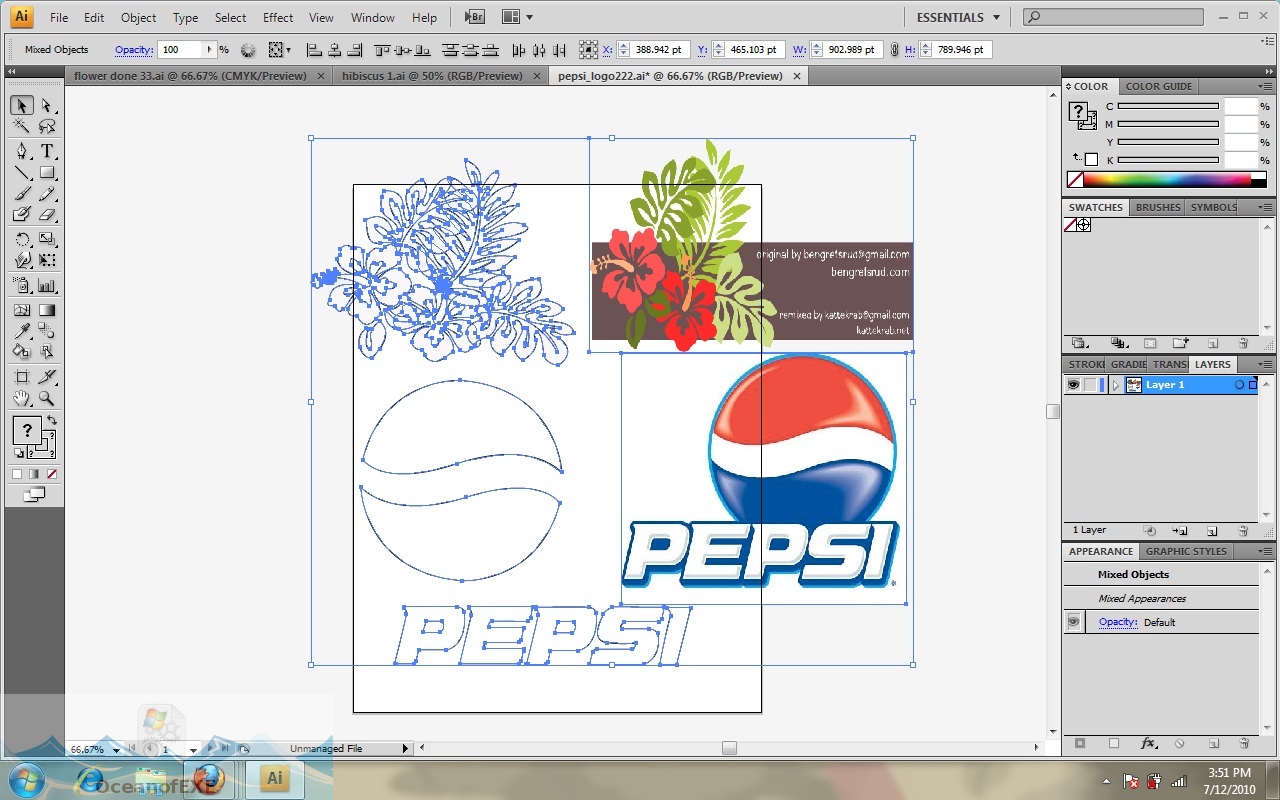Open the Opacity slider arrow in control bar
Image resolution: width=1280 pixels, height=800 pixels.
tap(210, 49)
